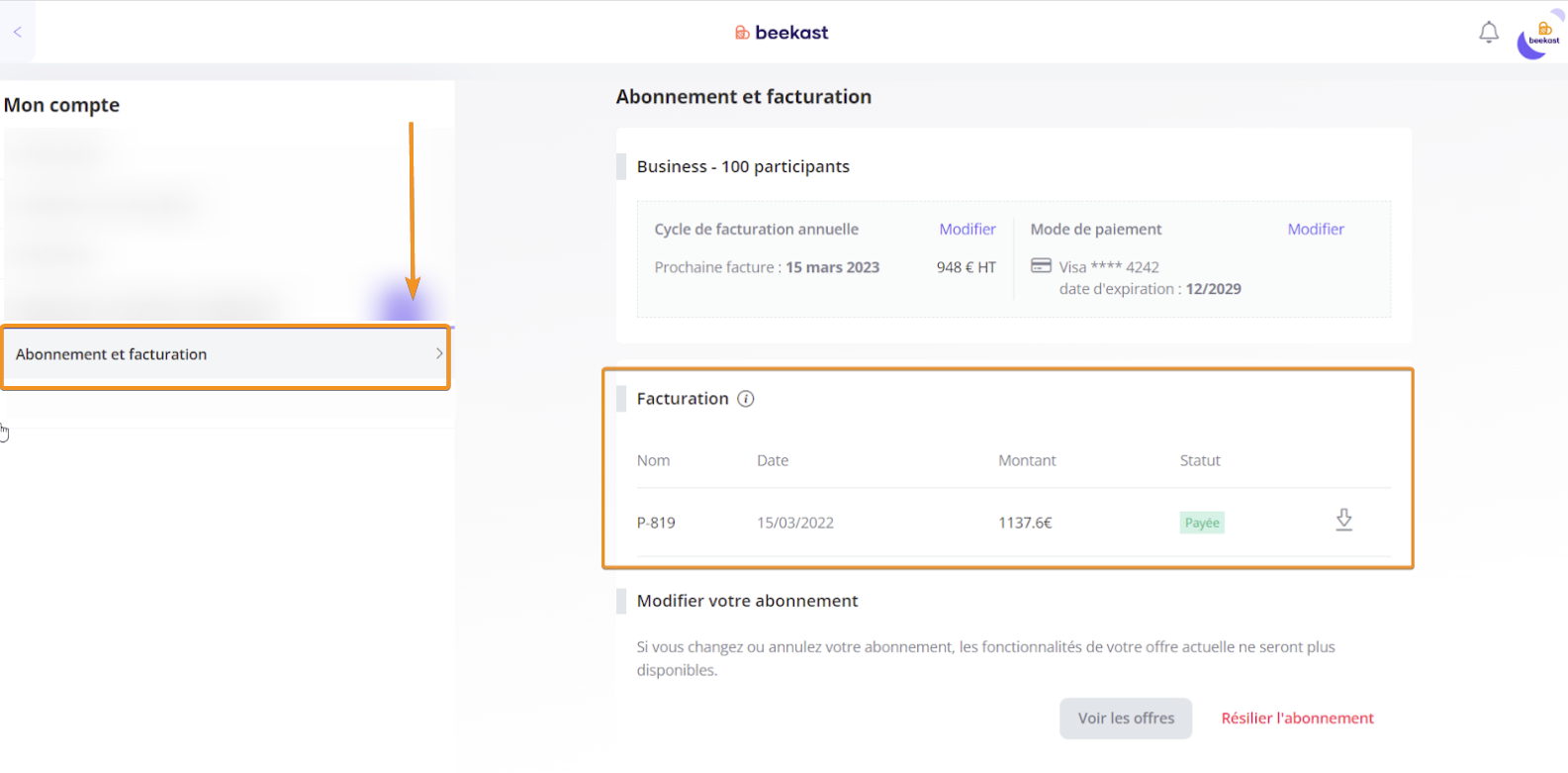
Task: Select Abonnement et facturation menu entry
Action: click(112, 354)
